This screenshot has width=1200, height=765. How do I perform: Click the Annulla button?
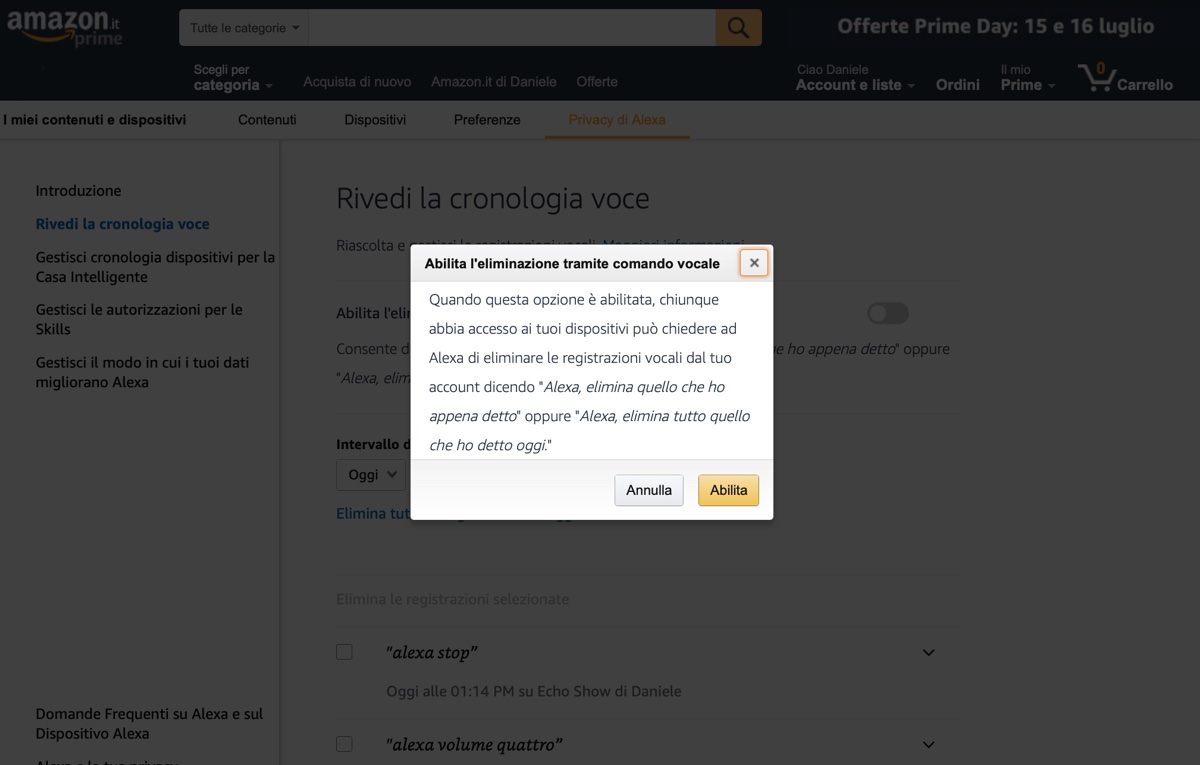pos(649,490)
